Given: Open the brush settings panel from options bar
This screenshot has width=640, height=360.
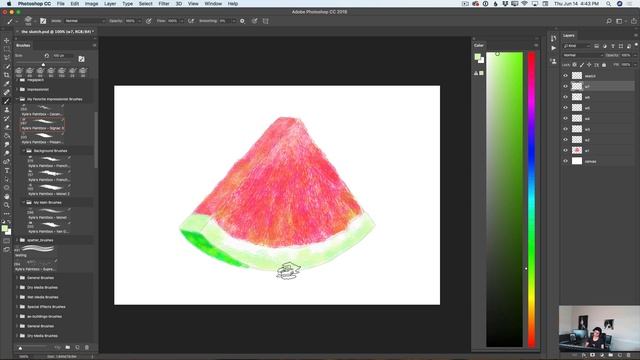Looking at the screenshot, I should tap(43, 21).
